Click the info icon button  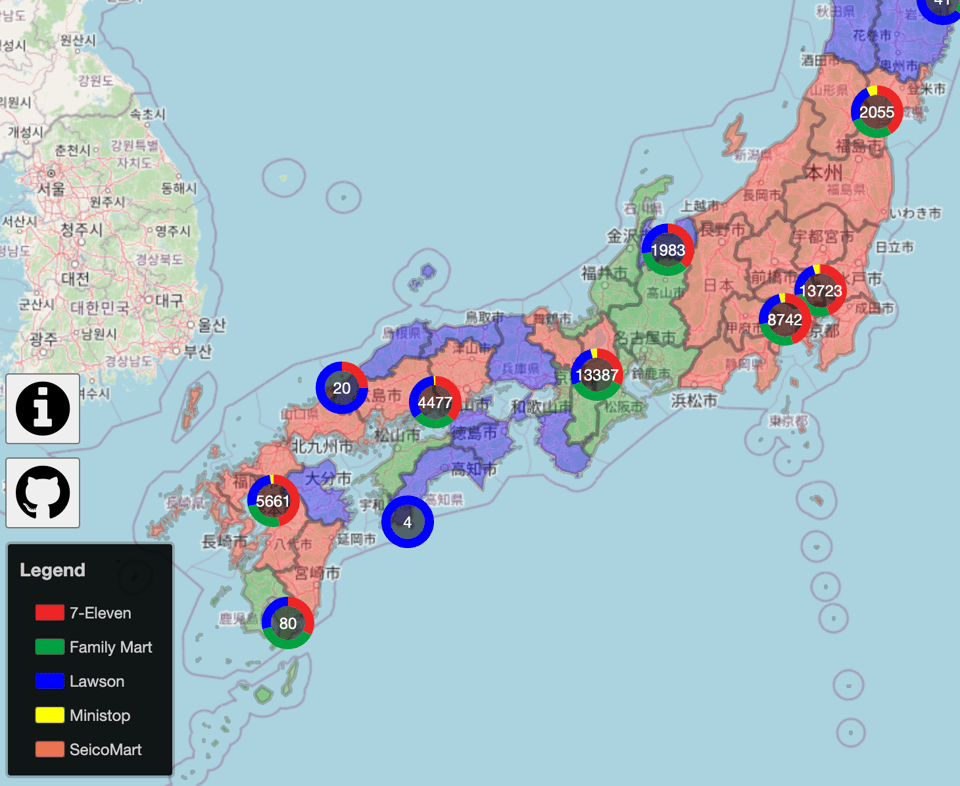(43, 408)
